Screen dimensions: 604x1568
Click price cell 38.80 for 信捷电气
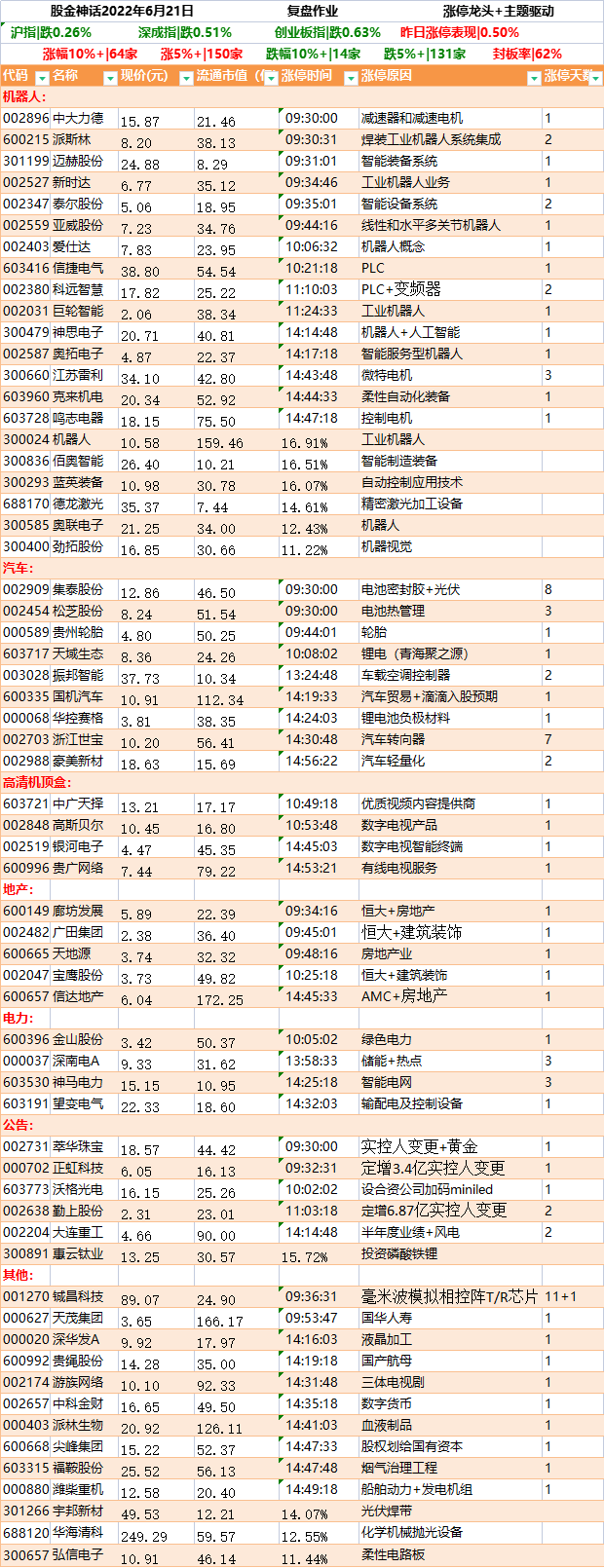[x=156, y=268]
